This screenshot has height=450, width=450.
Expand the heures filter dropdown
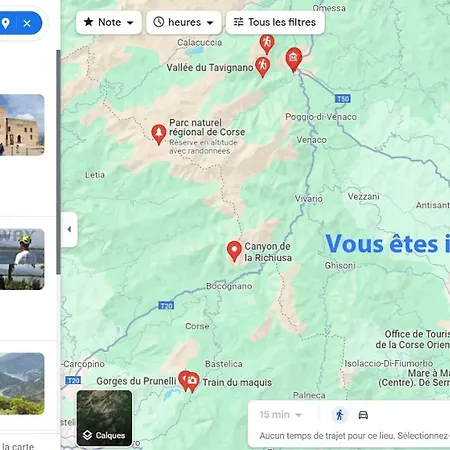184,22
